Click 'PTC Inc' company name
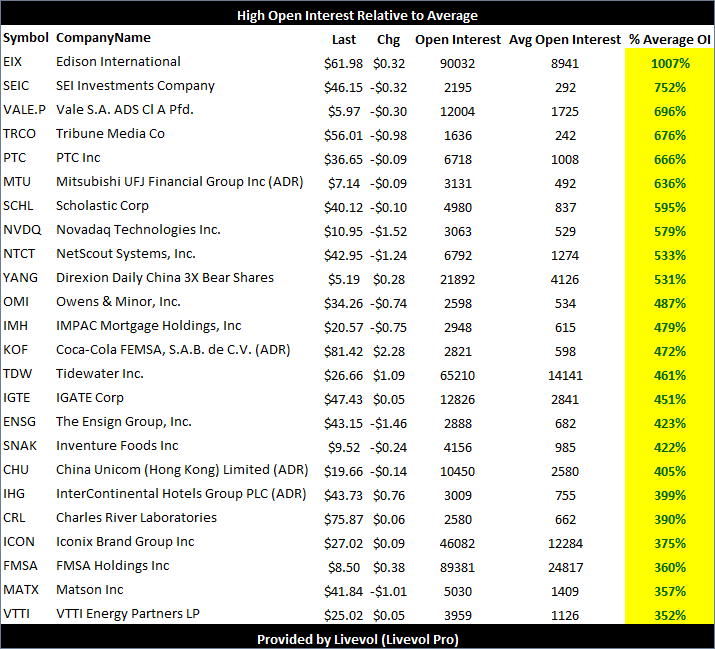Viewport: 715px width, 649px height. [78, 158]
